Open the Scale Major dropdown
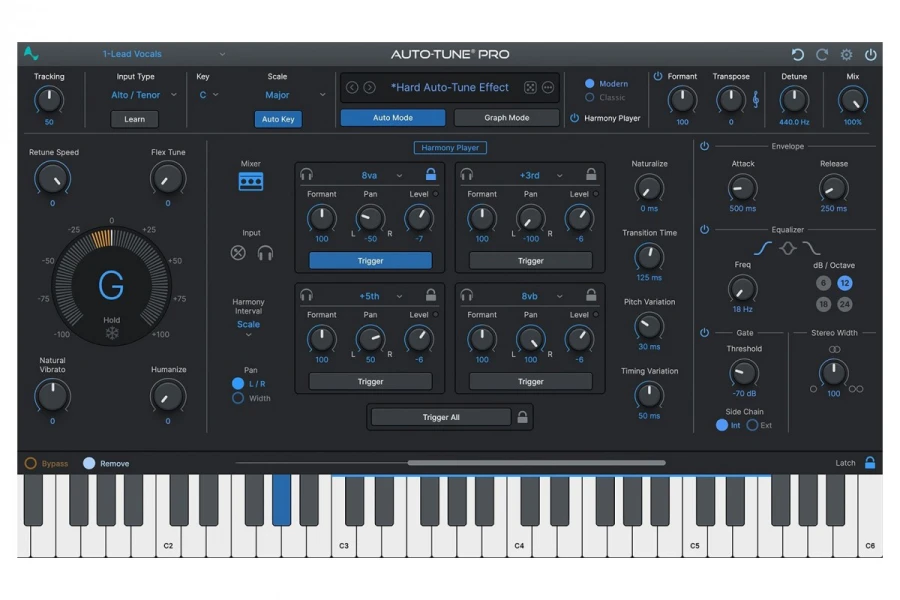This screenshot has height=600, width=900. (294, 95)
